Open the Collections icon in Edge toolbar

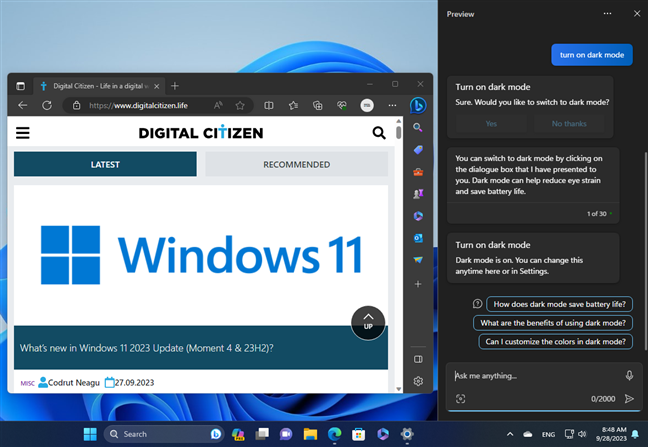[x=317, y=105]
